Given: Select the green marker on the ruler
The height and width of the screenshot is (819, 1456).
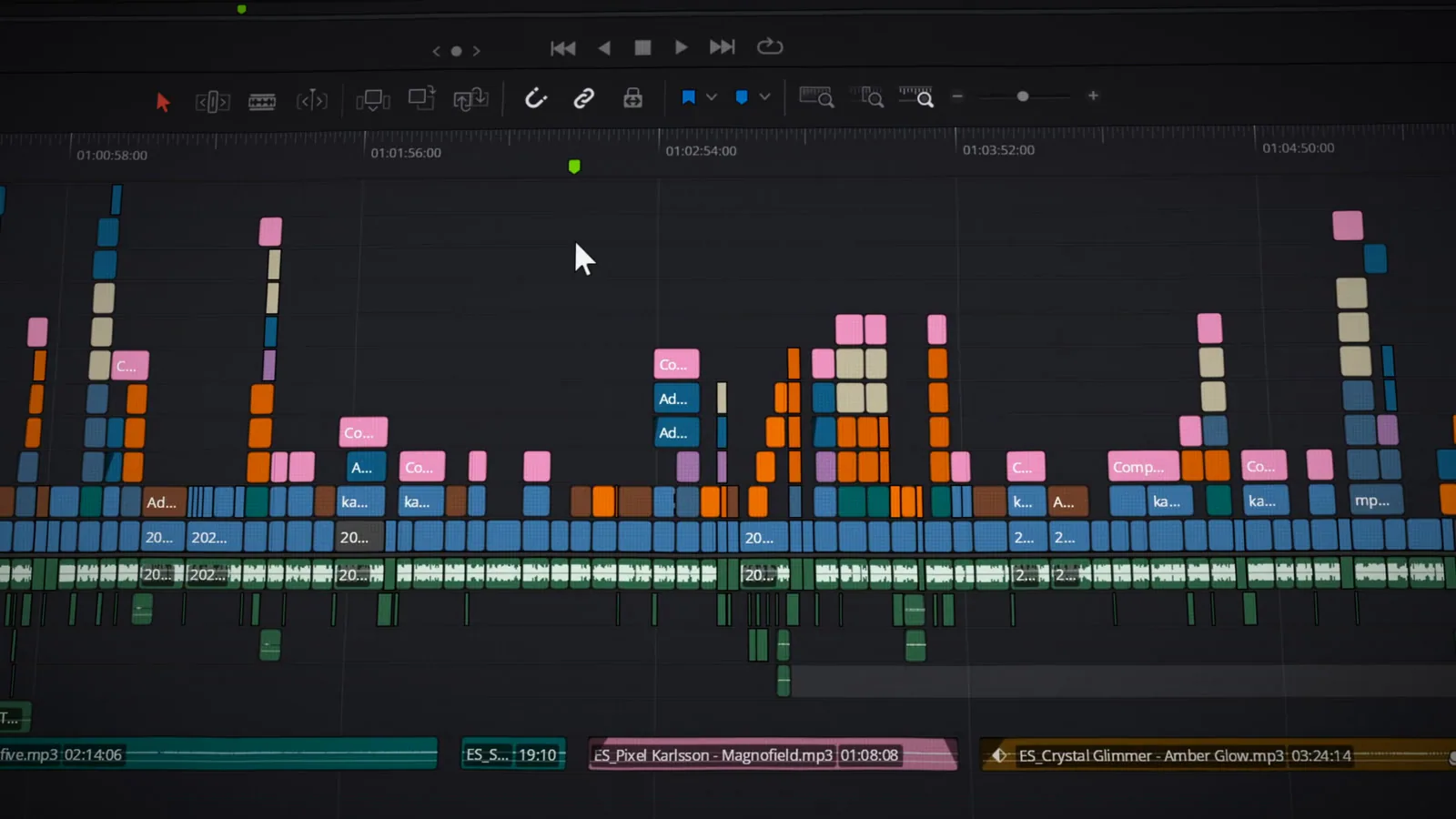Looking at the screenshot, I should 574,167.
